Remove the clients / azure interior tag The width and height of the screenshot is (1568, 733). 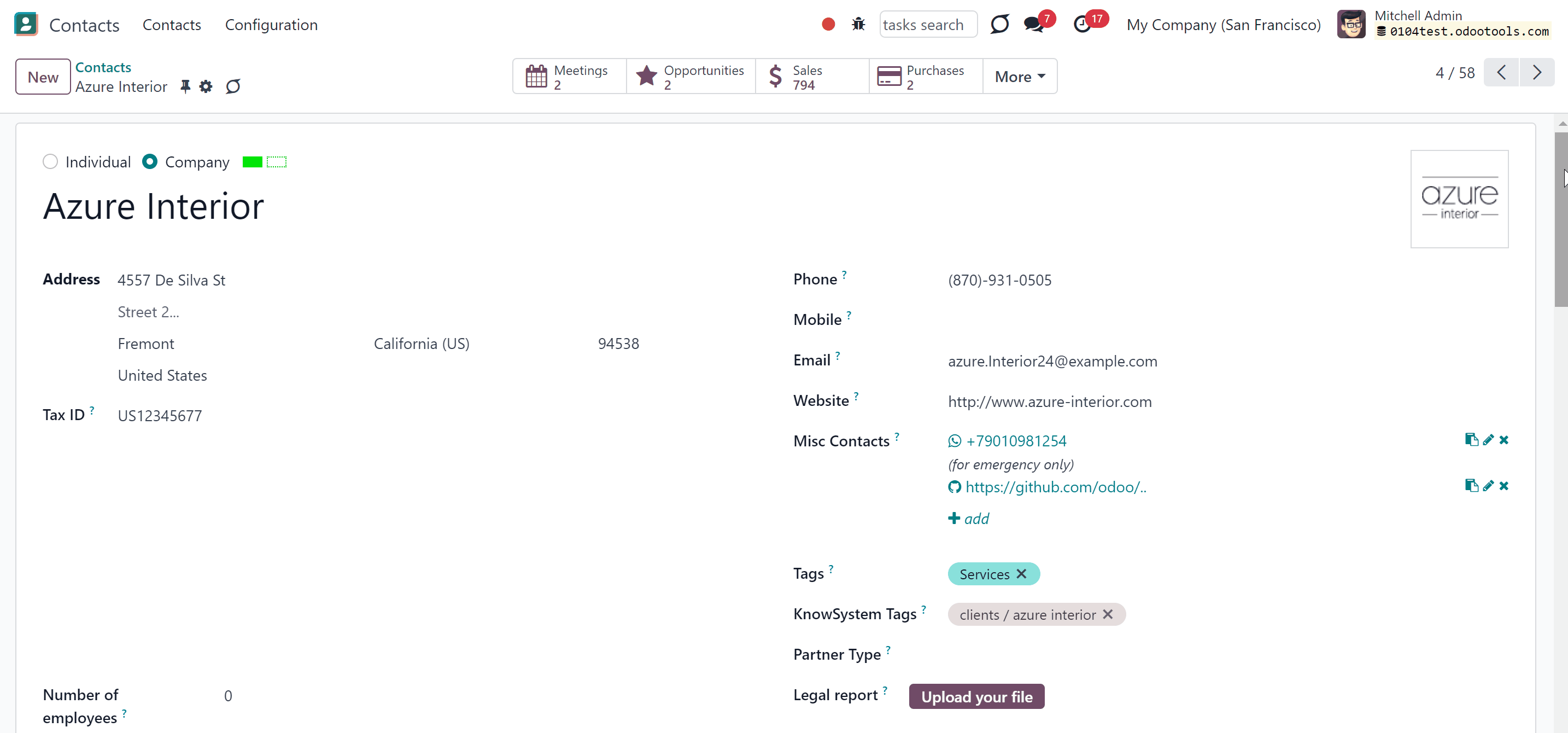pyautogui.click(x=1107, y=614)
